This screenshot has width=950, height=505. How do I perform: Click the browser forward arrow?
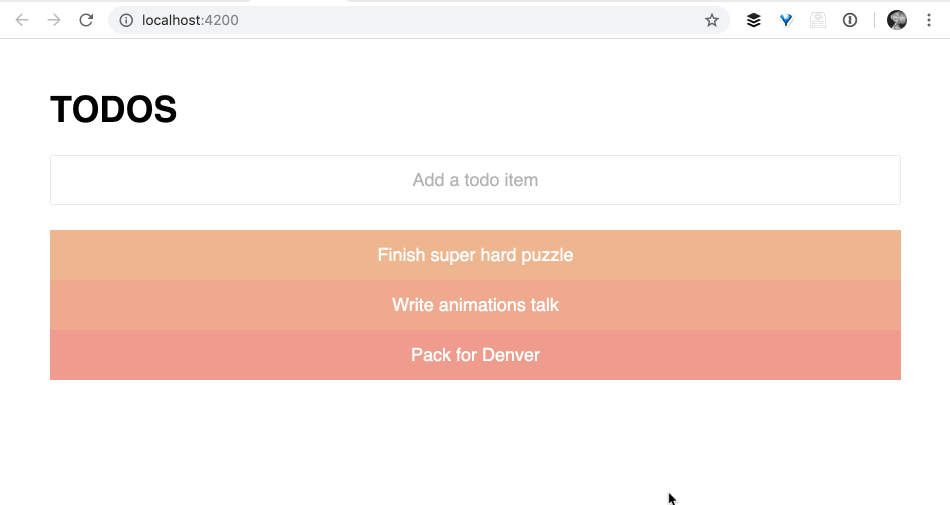coord(54,20)
